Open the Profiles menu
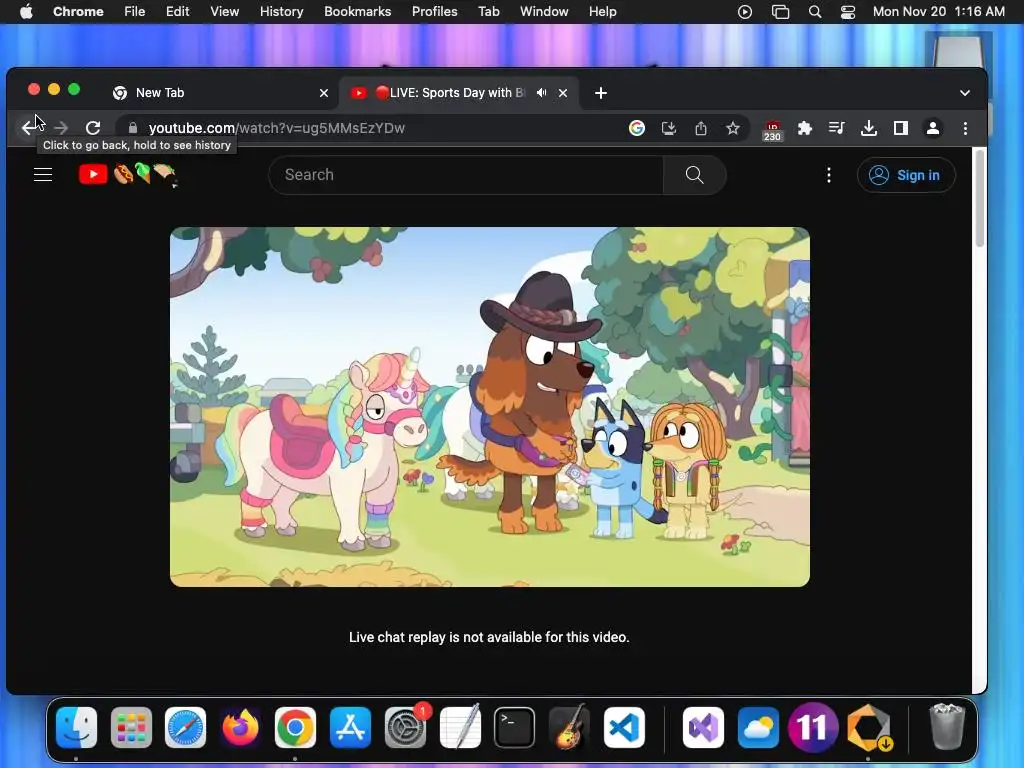The image size is (1024, 768). [434, 12]
